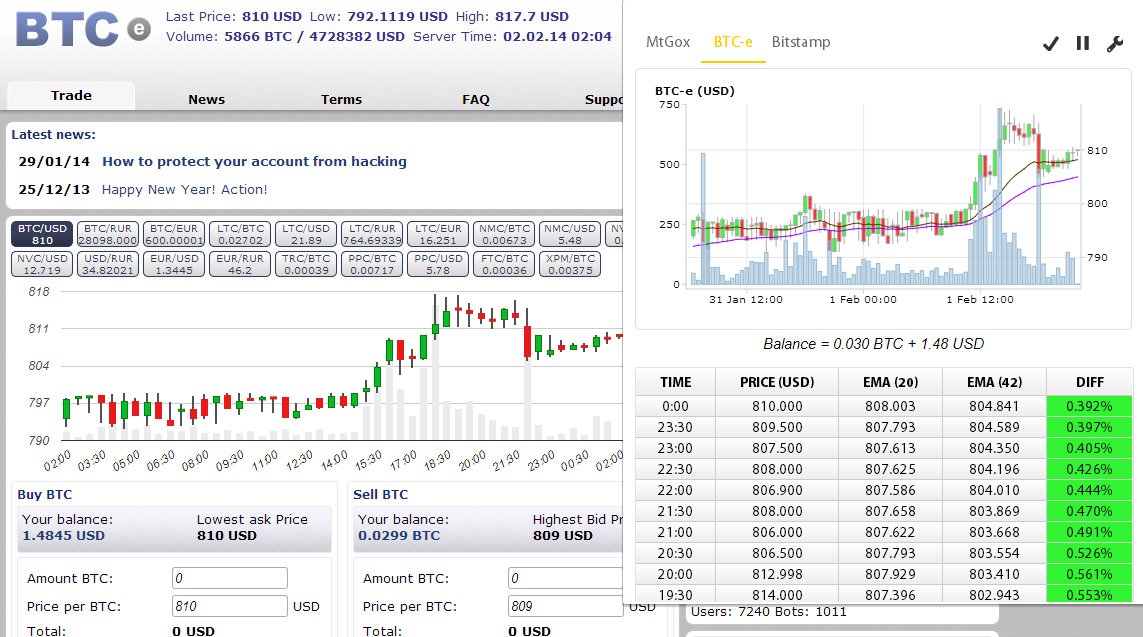The width and height of the screenshot is (1143, 637).
Task: Open the News menu item
Action: click(x=206, y=99)
